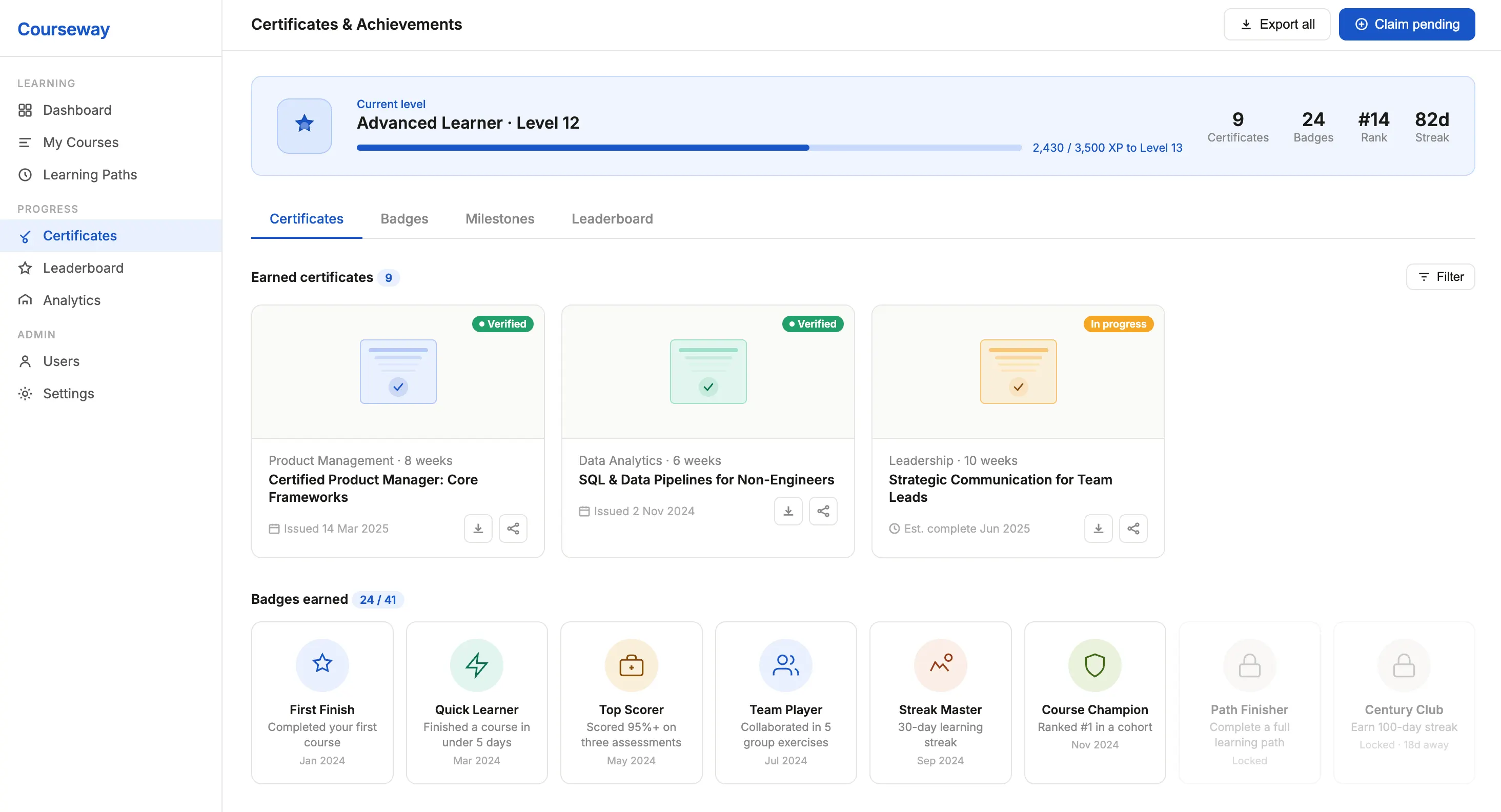Click the earned certificates count 9 pill

[x=388, y=278]
